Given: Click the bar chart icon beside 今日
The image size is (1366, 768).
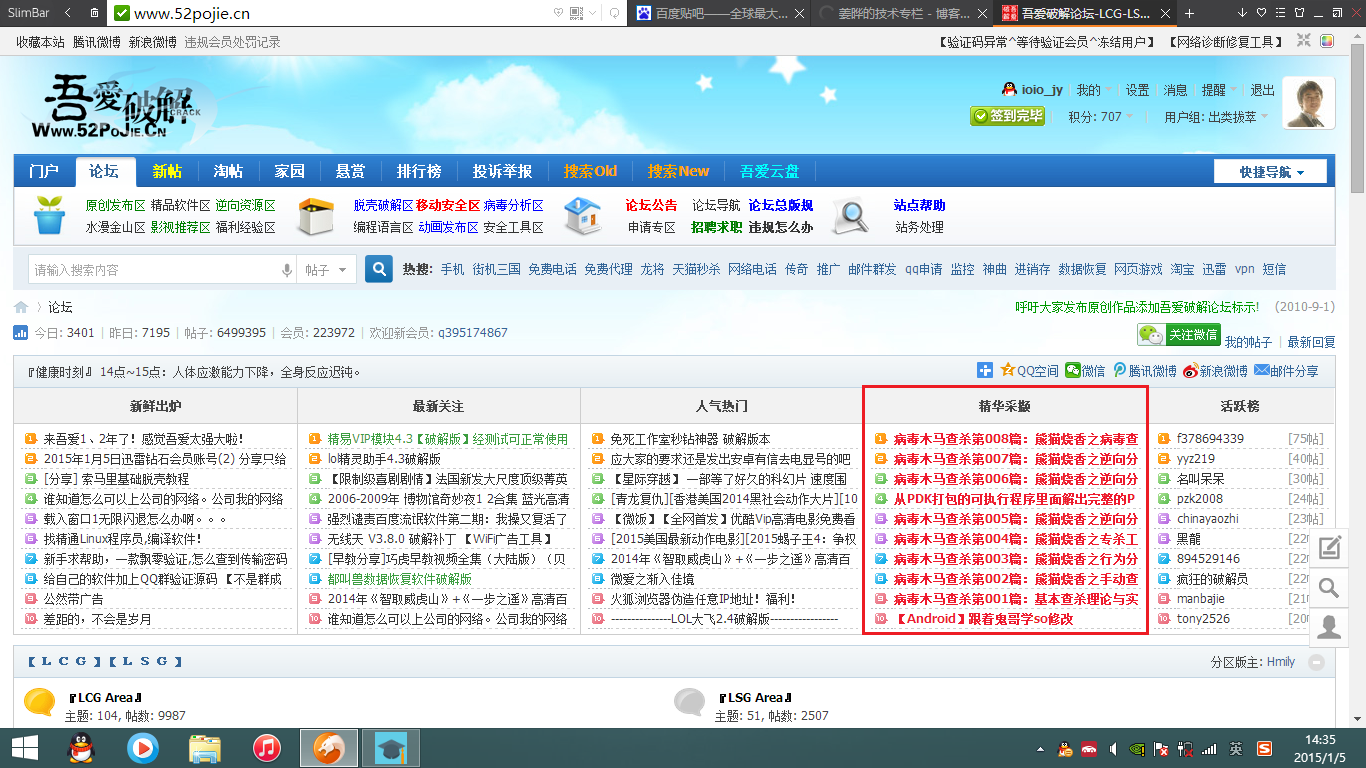Looking at the screenshot, I should [20, 333].
